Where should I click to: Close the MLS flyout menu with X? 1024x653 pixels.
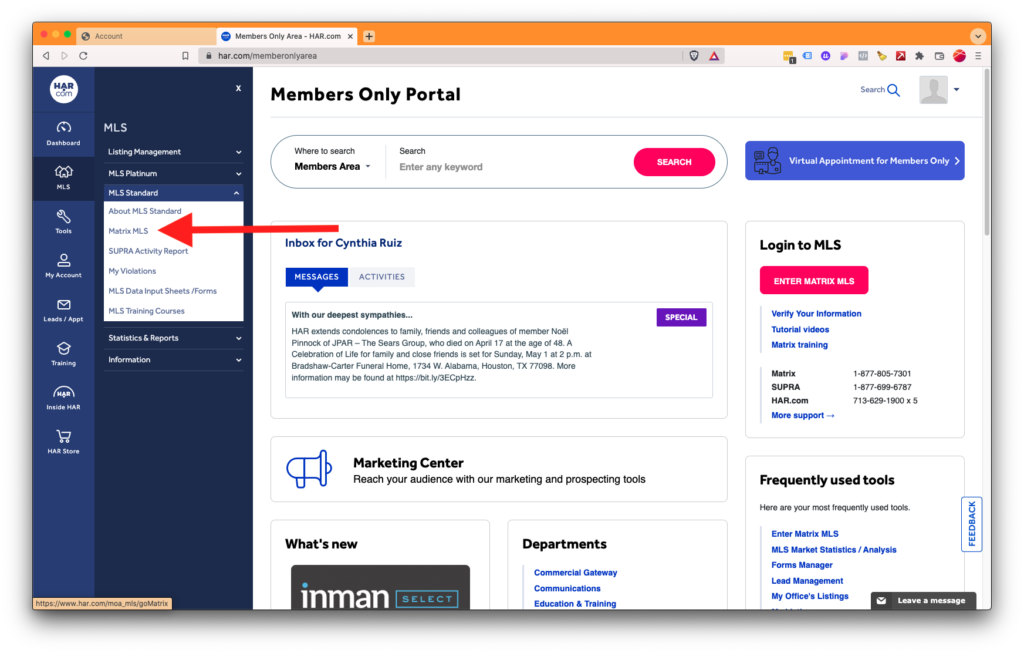pos(238,88)
